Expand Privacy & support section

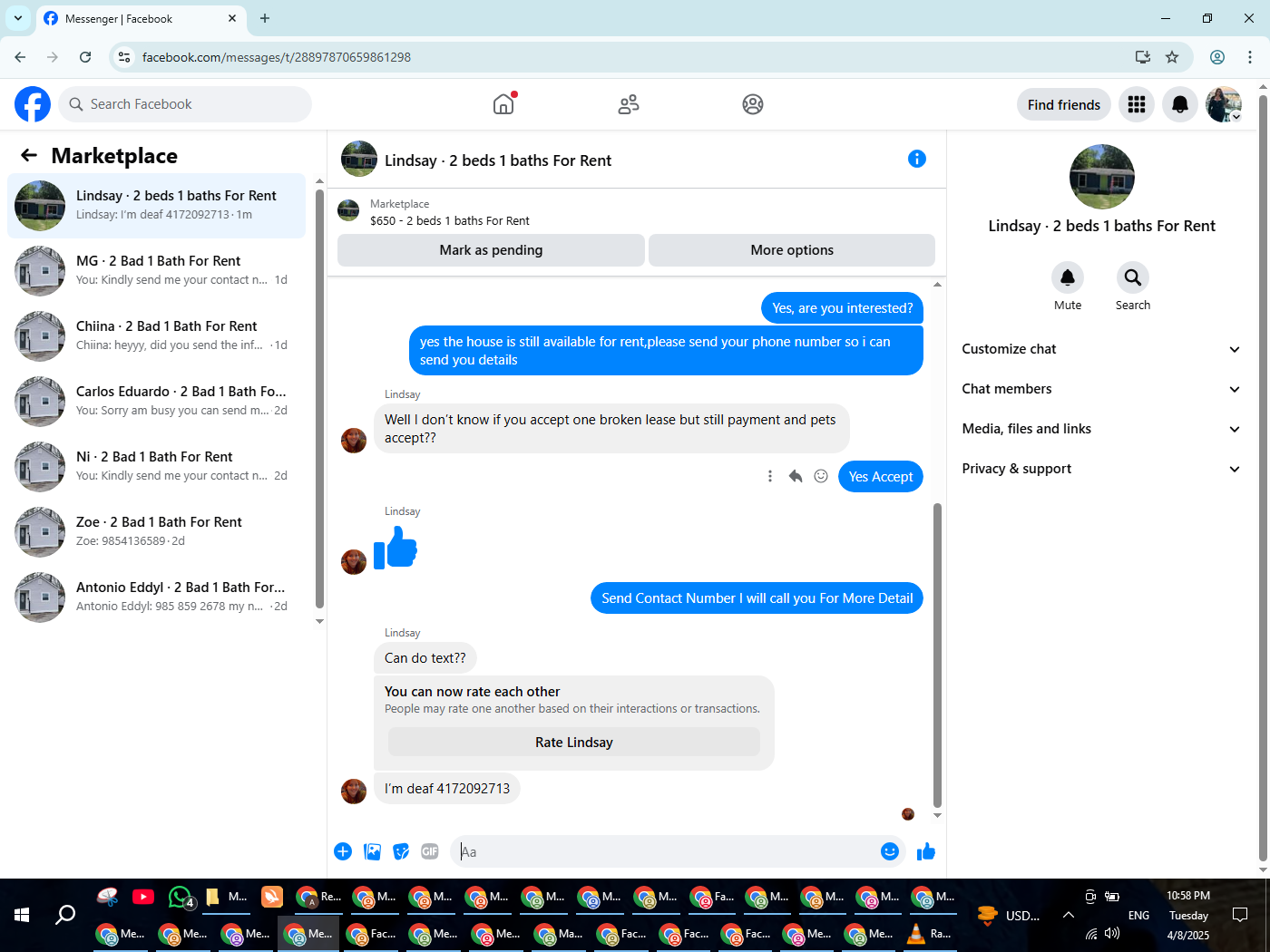1101,469
